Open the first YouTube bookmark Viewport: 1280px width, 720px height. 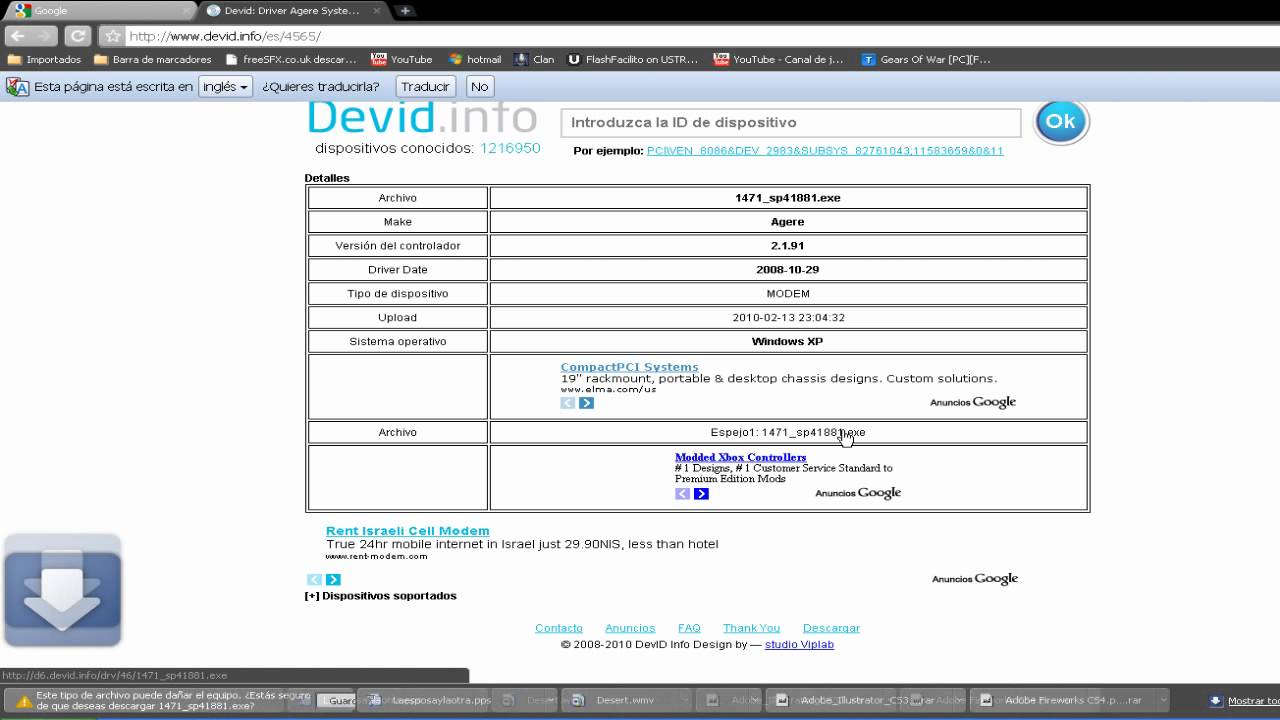pos(402,59)
